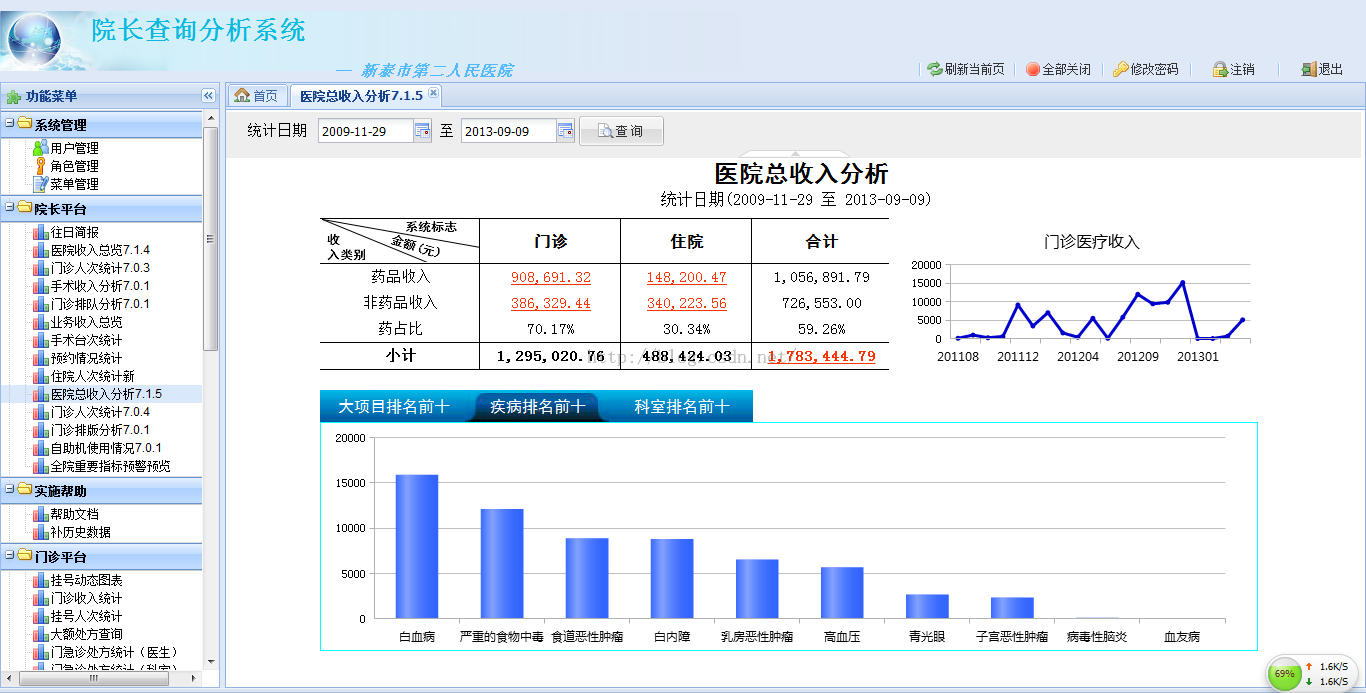1366x693 pixels.
Task: Click the sidebar horizontal scrollbar
Action: pyautogui.click(x=94, y=678)
